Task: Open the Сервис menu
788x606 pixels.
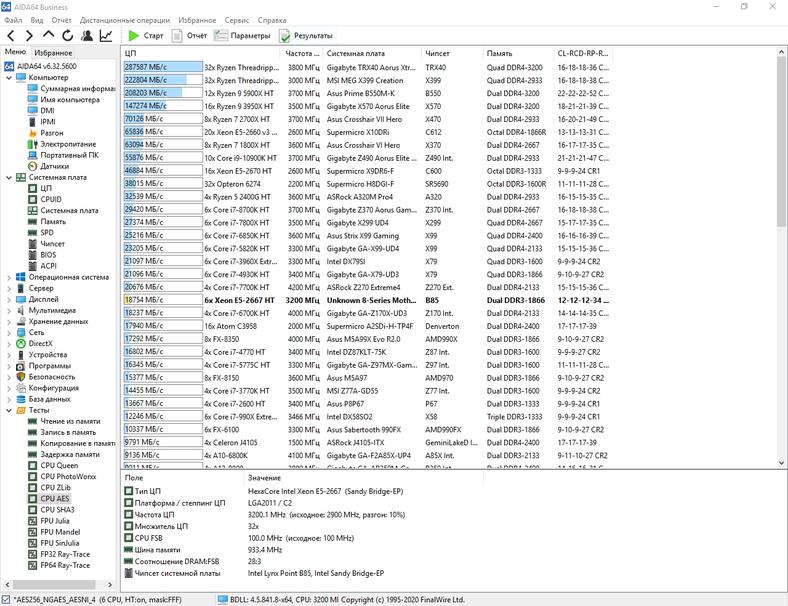Action: pos(237,20)
